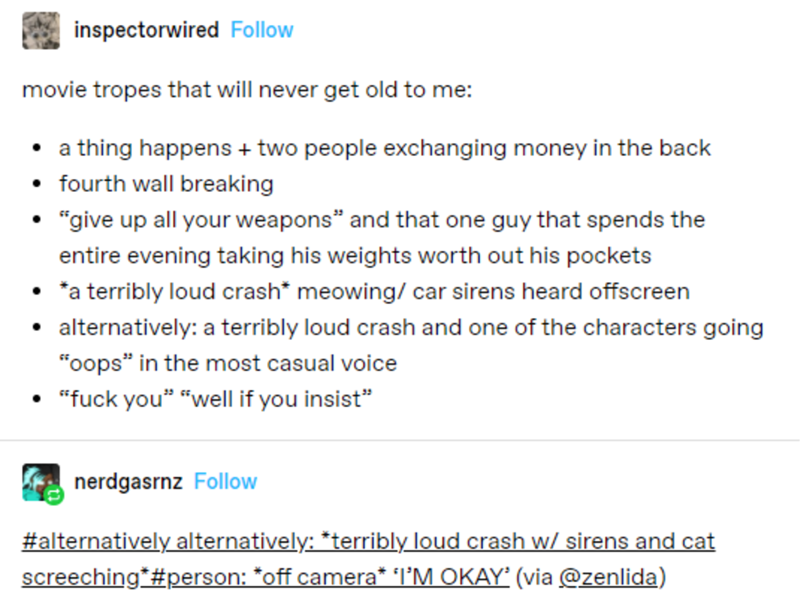The height and width of the screenshot is (616, 800).
Task: Follow the nerdgasrnz blog
Action: click(x=226, y=481)
